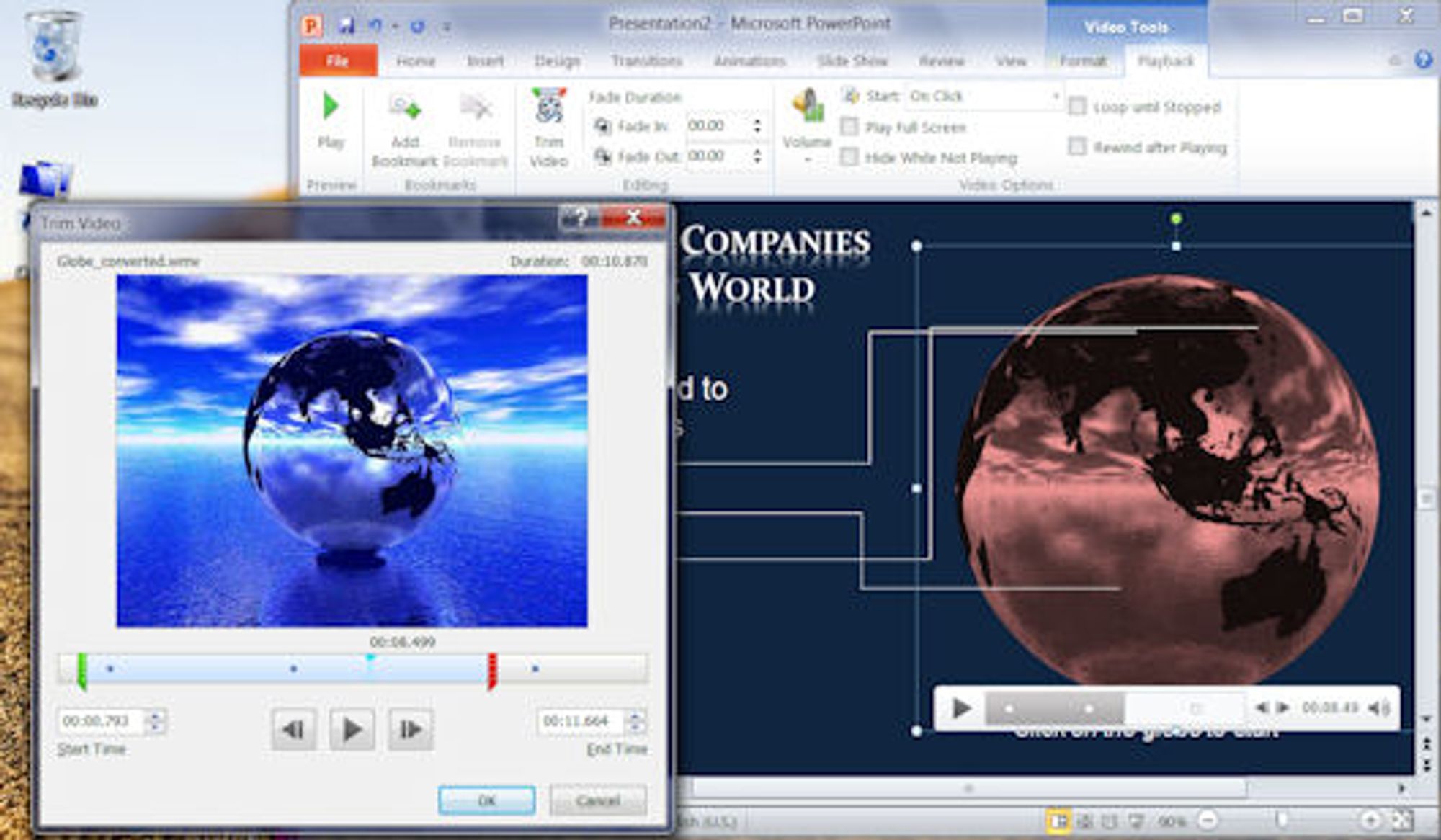The height and width of the screenshot is (840, 1441).
Task: Click the Slide Show icon in the status bar
Action: point(1136,821)
